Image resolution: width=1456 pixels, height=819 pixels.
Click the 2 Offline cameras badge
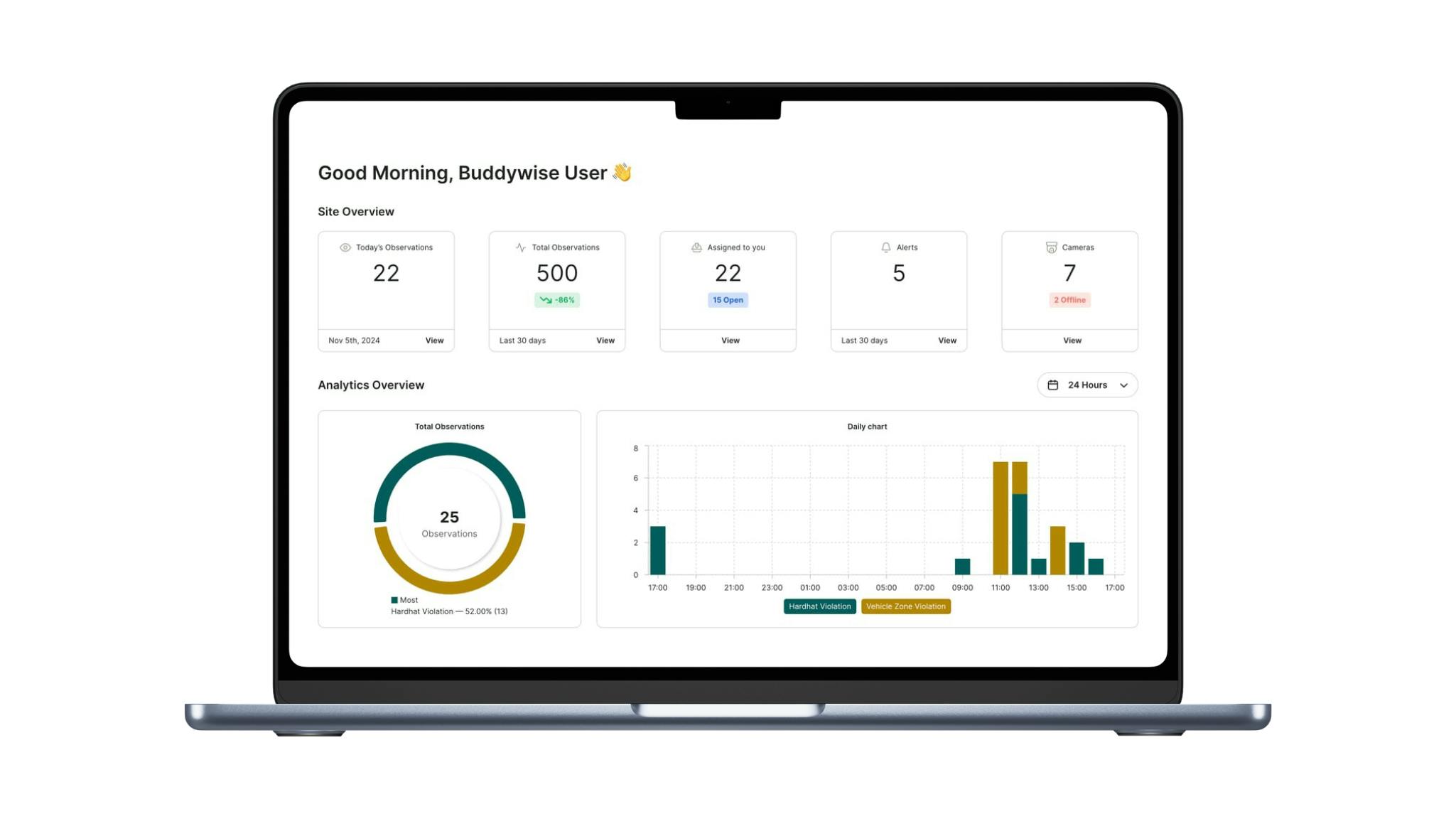[x=1069, y=300]
